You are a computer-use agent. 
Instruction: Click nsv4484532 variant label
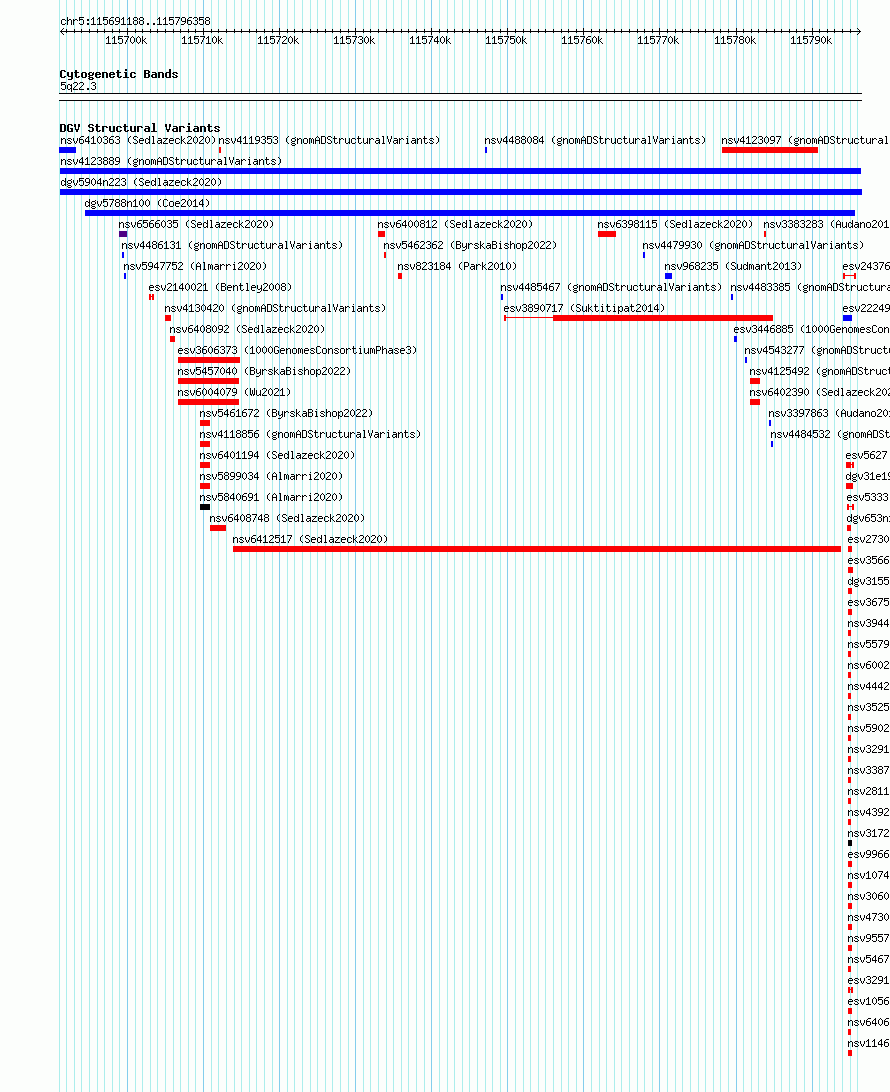pyautogui.click(x=830, y=434)
